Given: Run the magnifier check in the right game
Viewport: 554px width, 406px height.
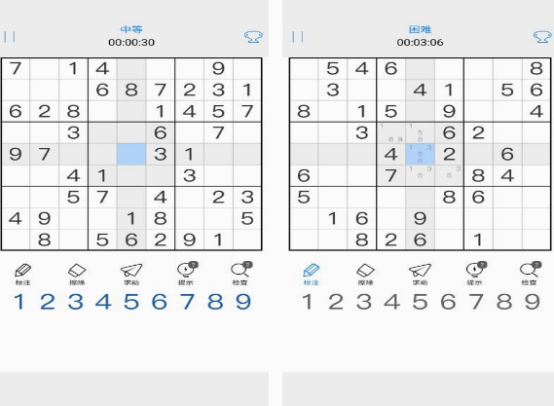Looking at the screenshot, I should coord(530,273).
